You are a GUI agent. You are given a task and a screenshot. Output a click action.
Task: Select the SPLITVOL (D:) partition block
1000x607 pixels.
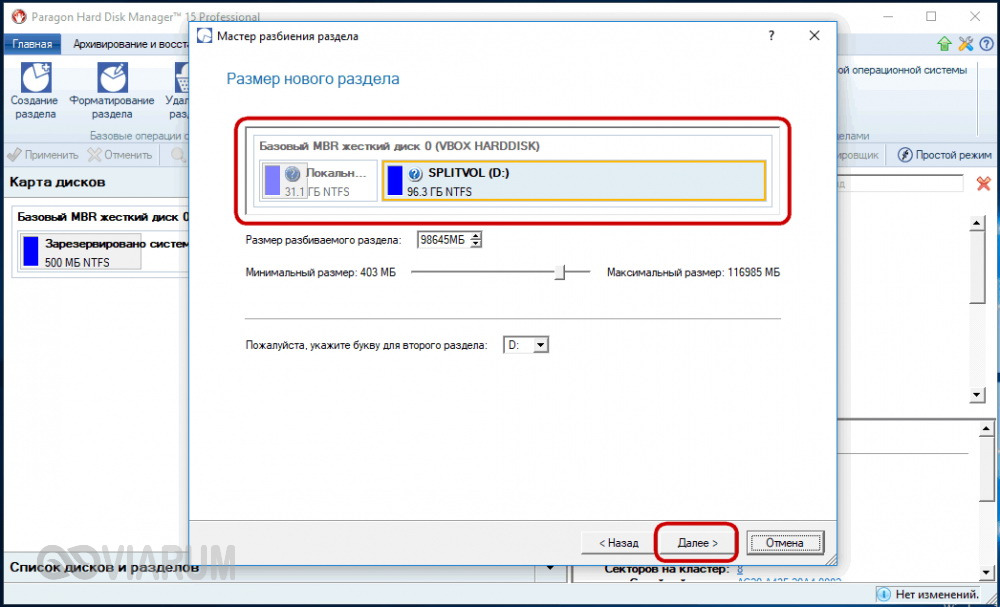pos(573,181)
